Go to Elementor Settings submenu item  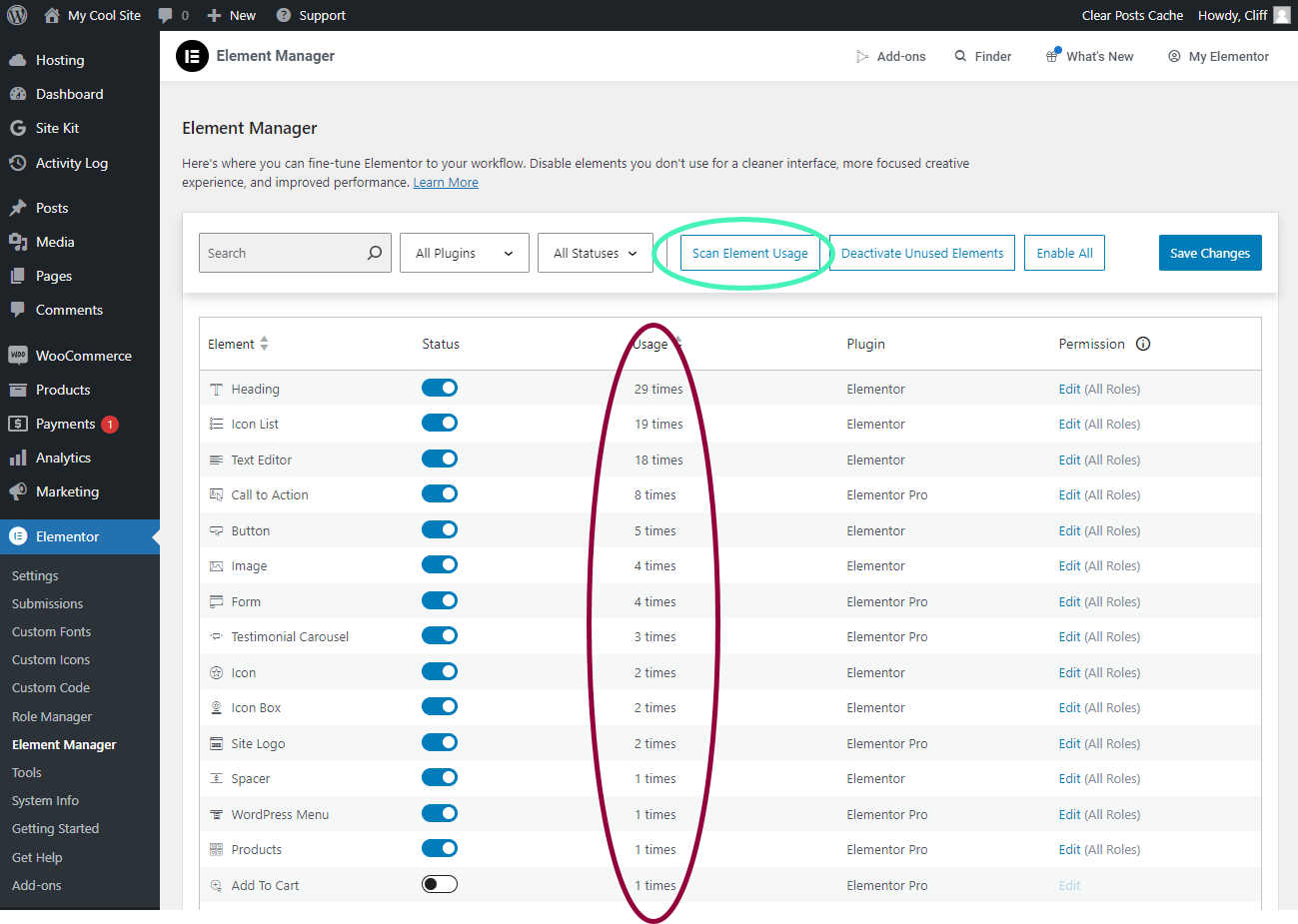click(x=35, y=575)
